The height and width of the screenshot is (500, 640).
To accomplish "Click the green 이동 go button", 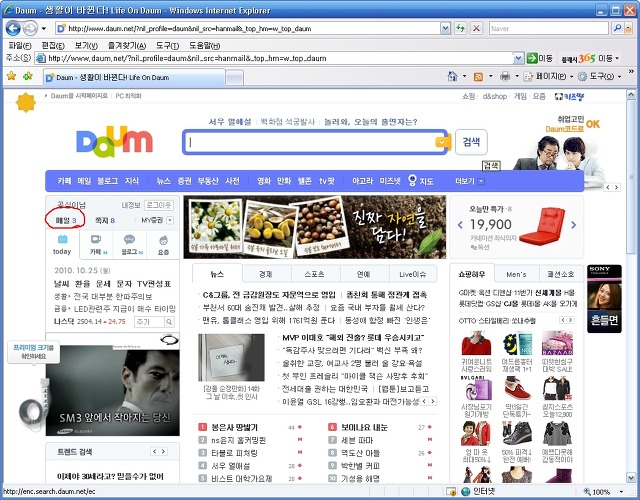I will coord(540,58).
